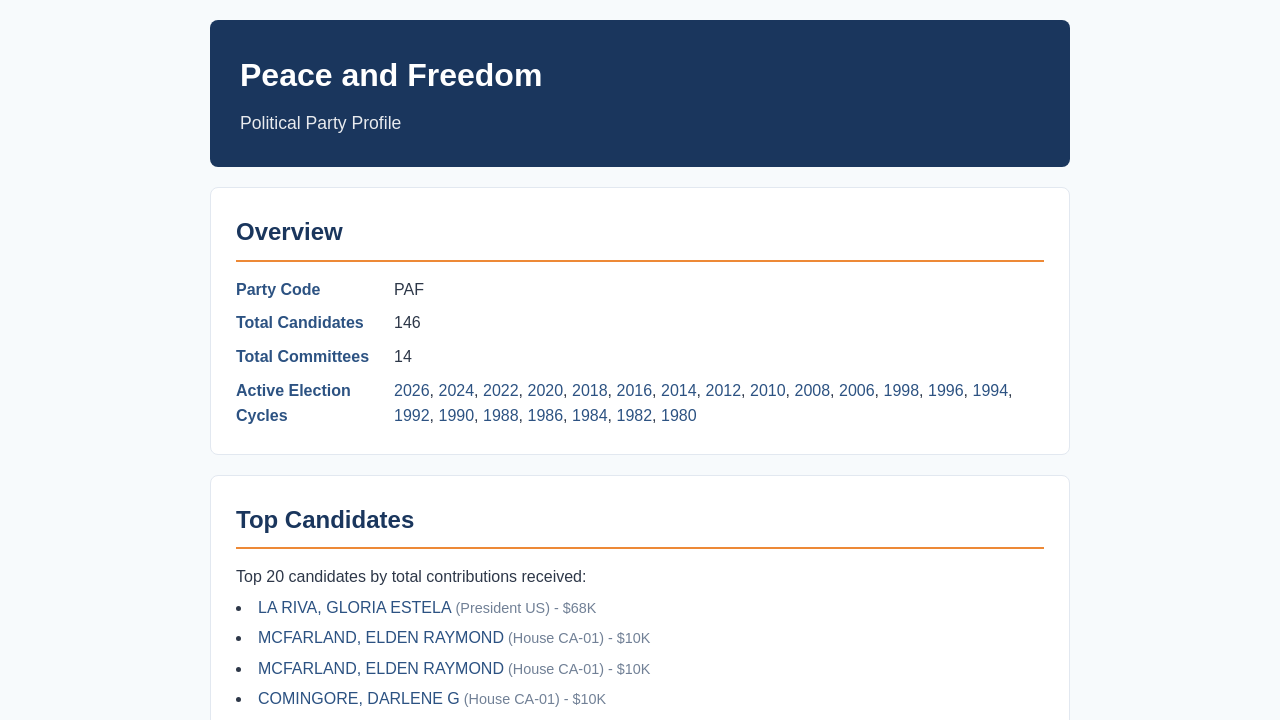The image size is (1280, 720).
Task: View the 2020 election cycle
Action: tap(545, 391)
